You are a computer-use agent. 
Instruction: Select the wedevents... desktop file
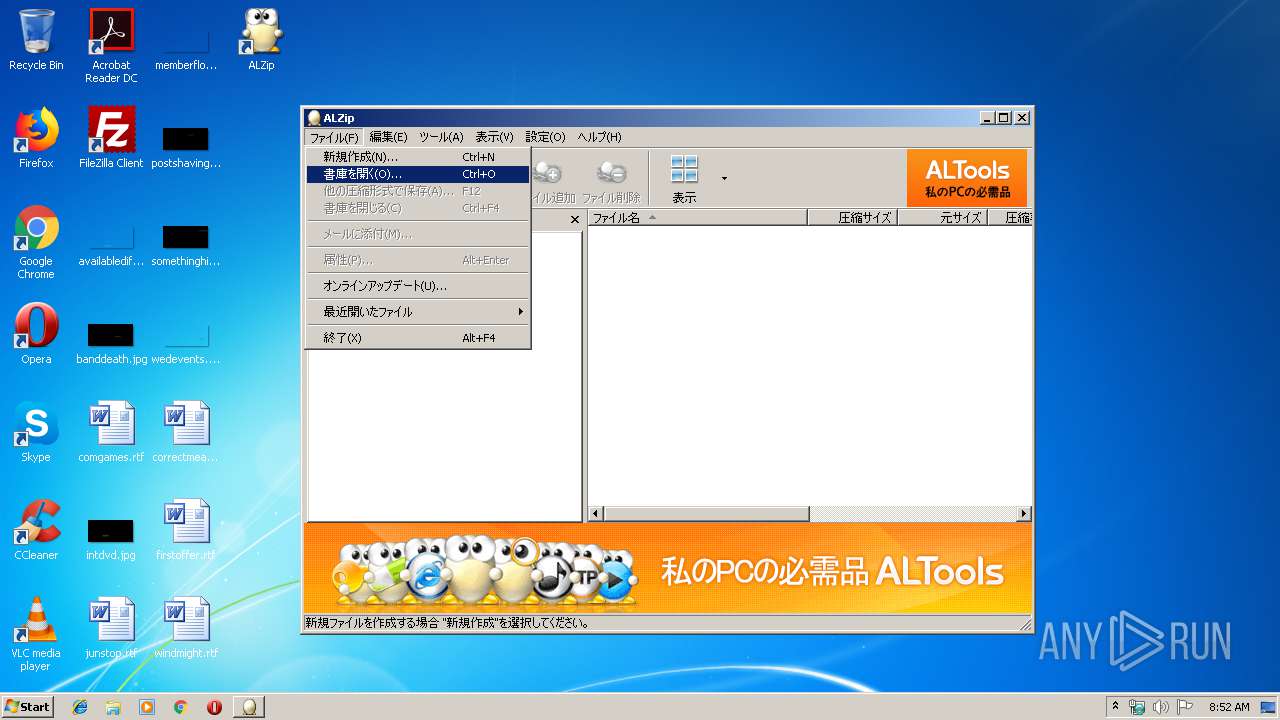[186, 340]
